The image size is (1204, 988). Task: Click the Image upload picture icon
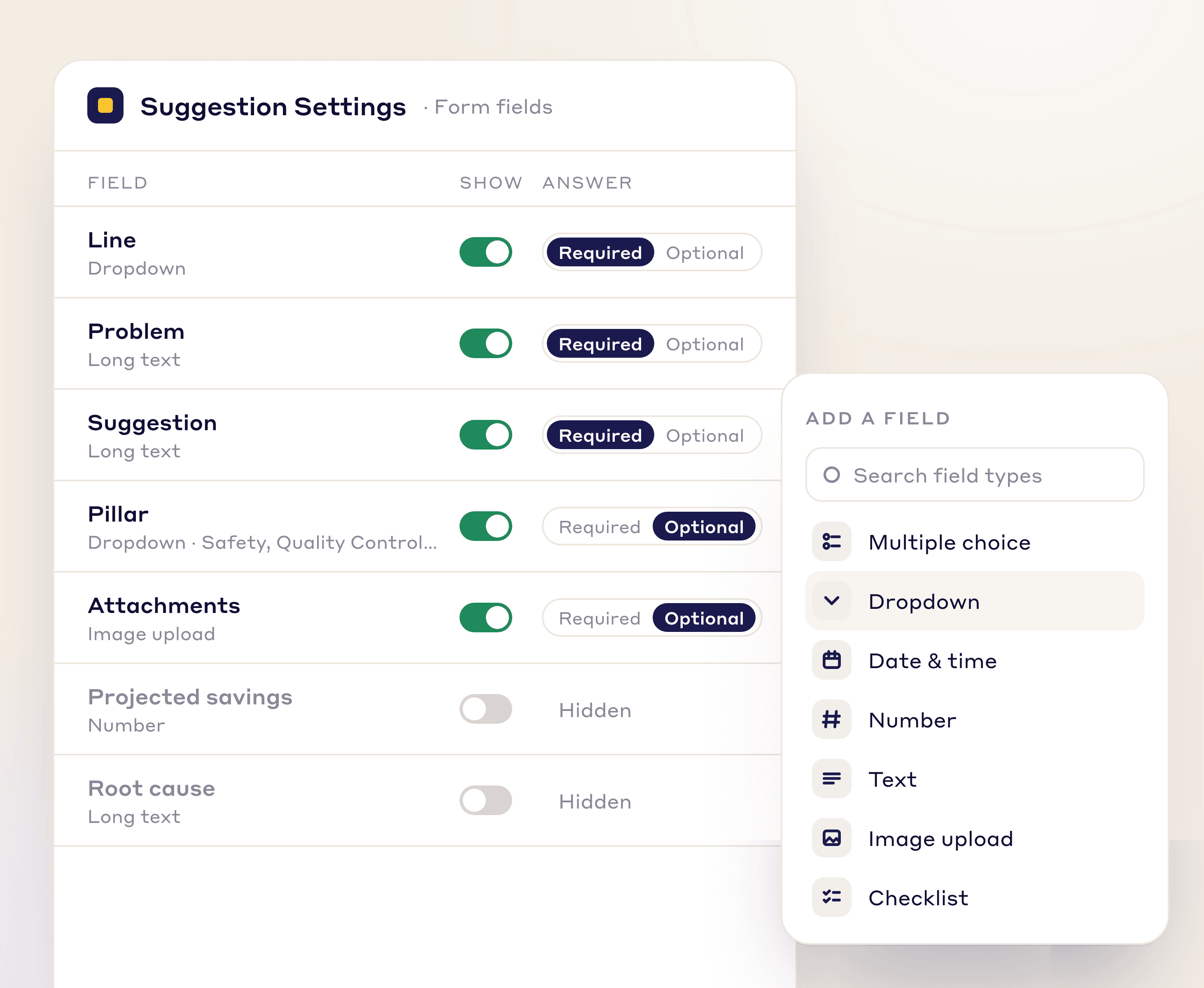coord(832,838)
